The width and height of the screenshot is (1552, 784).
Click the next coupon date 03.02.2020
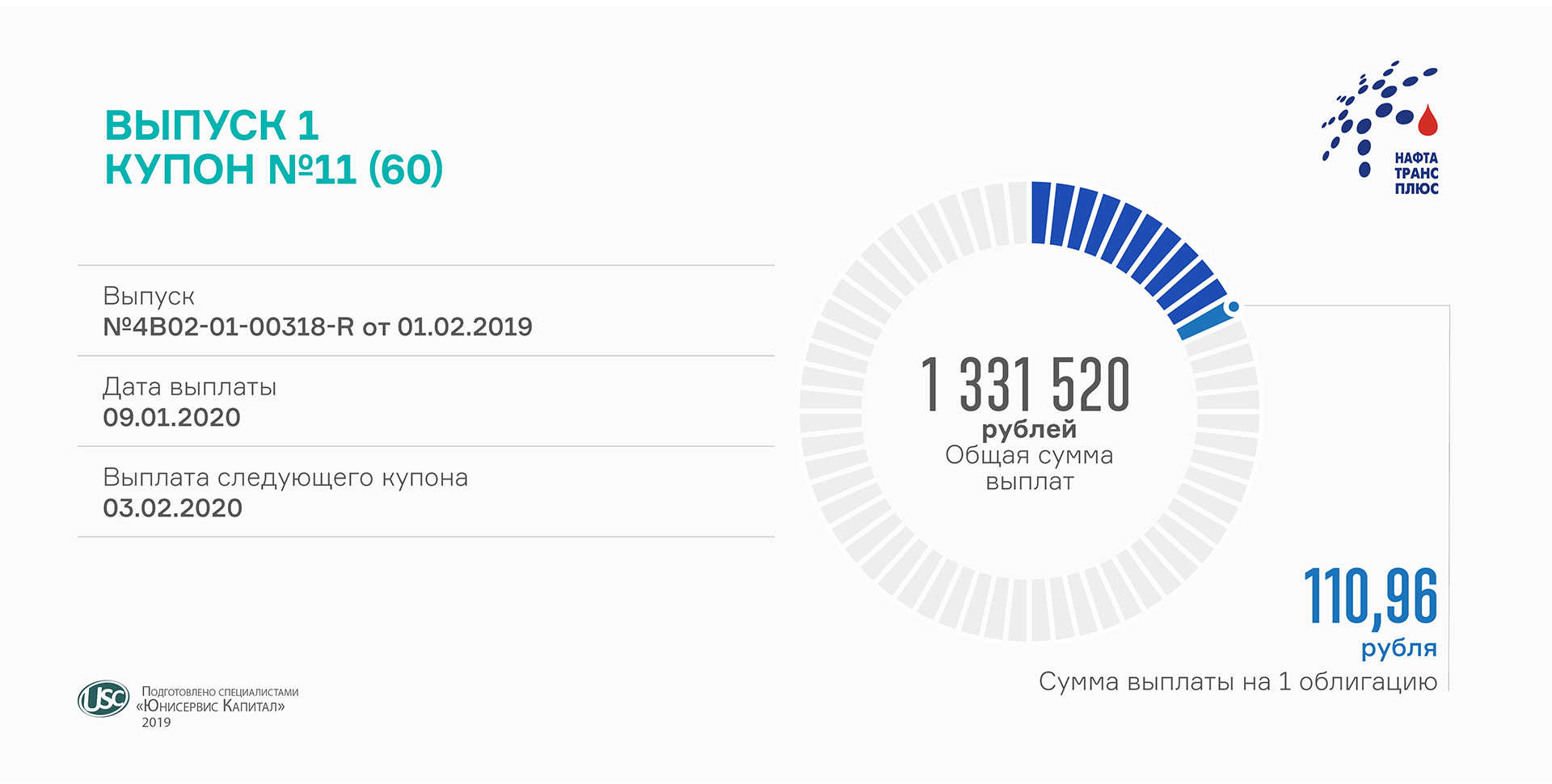coord(172,508)
